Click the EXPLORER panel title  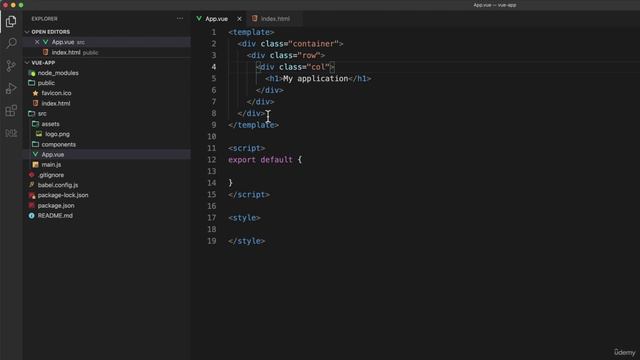44,19
